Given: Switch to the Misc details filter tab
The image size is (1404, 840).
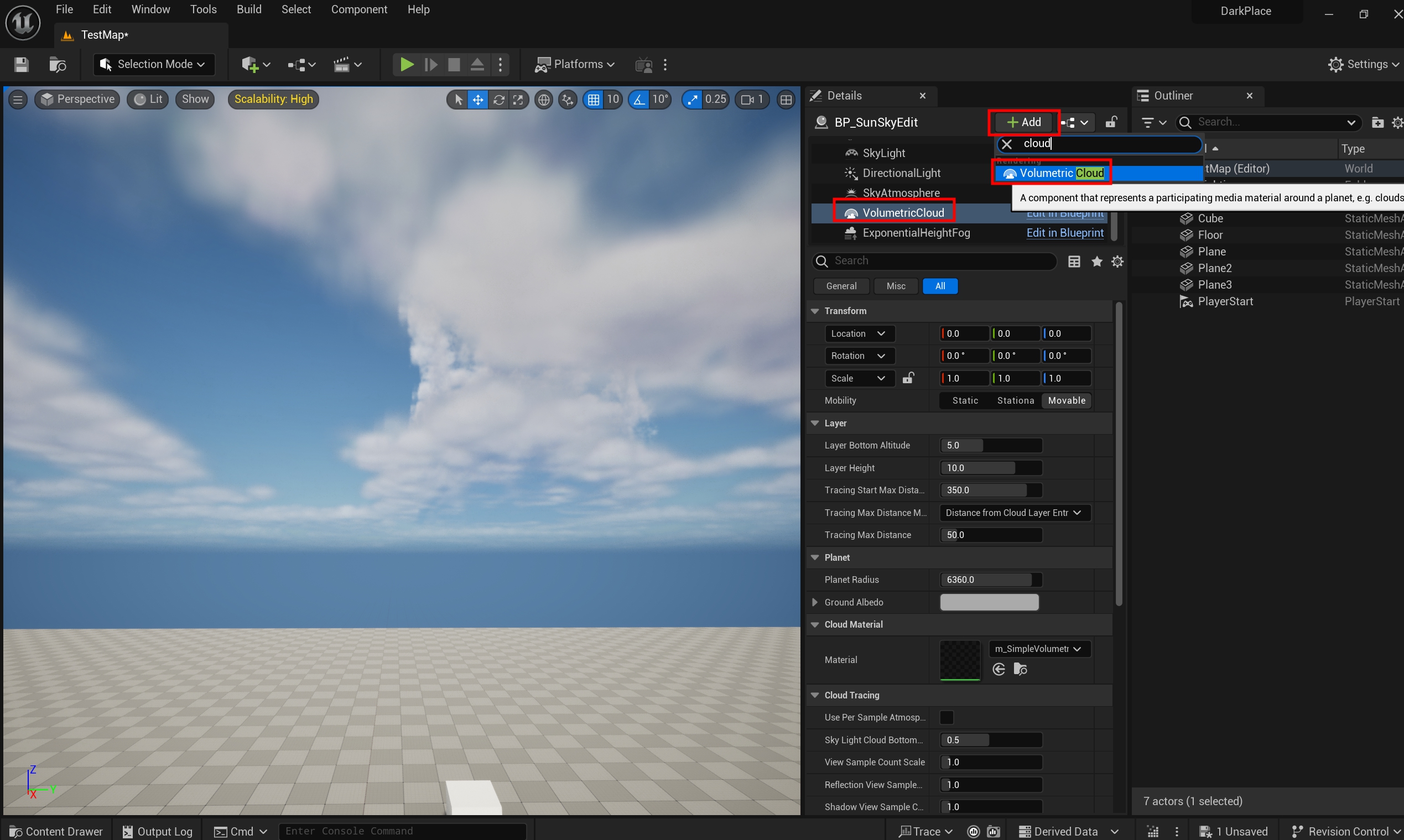Looking at the screenshot, I should coord(896,286).
